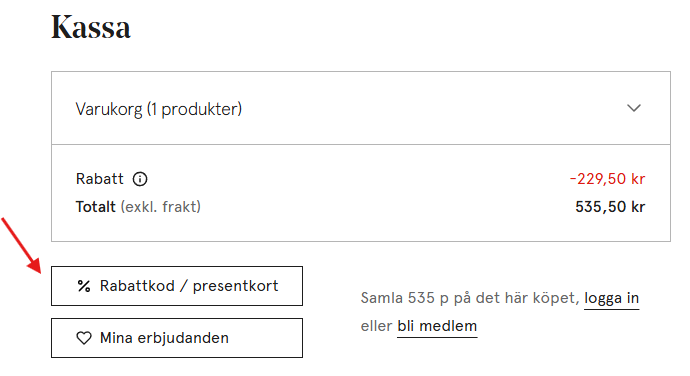Viewport: 690px width, 376px height.
Task: Open the Varukorg (1 produkter) section header
Action: (x=361, y=108)
